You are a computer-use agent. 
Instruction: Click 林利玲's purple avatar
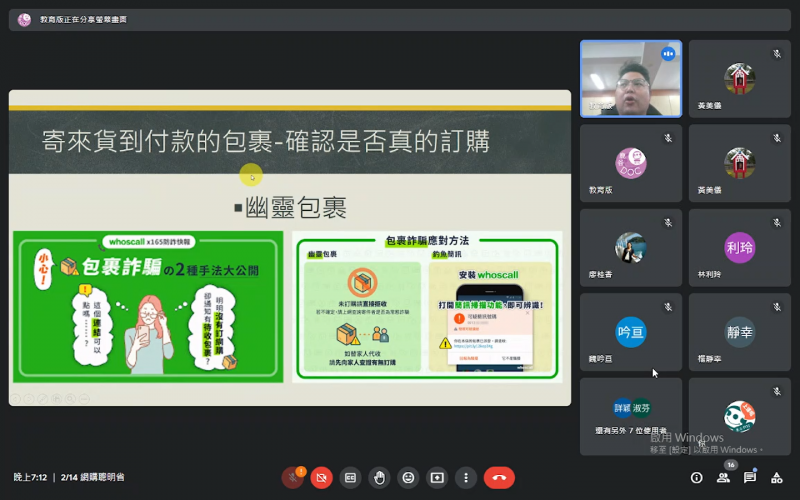point(739,247)
